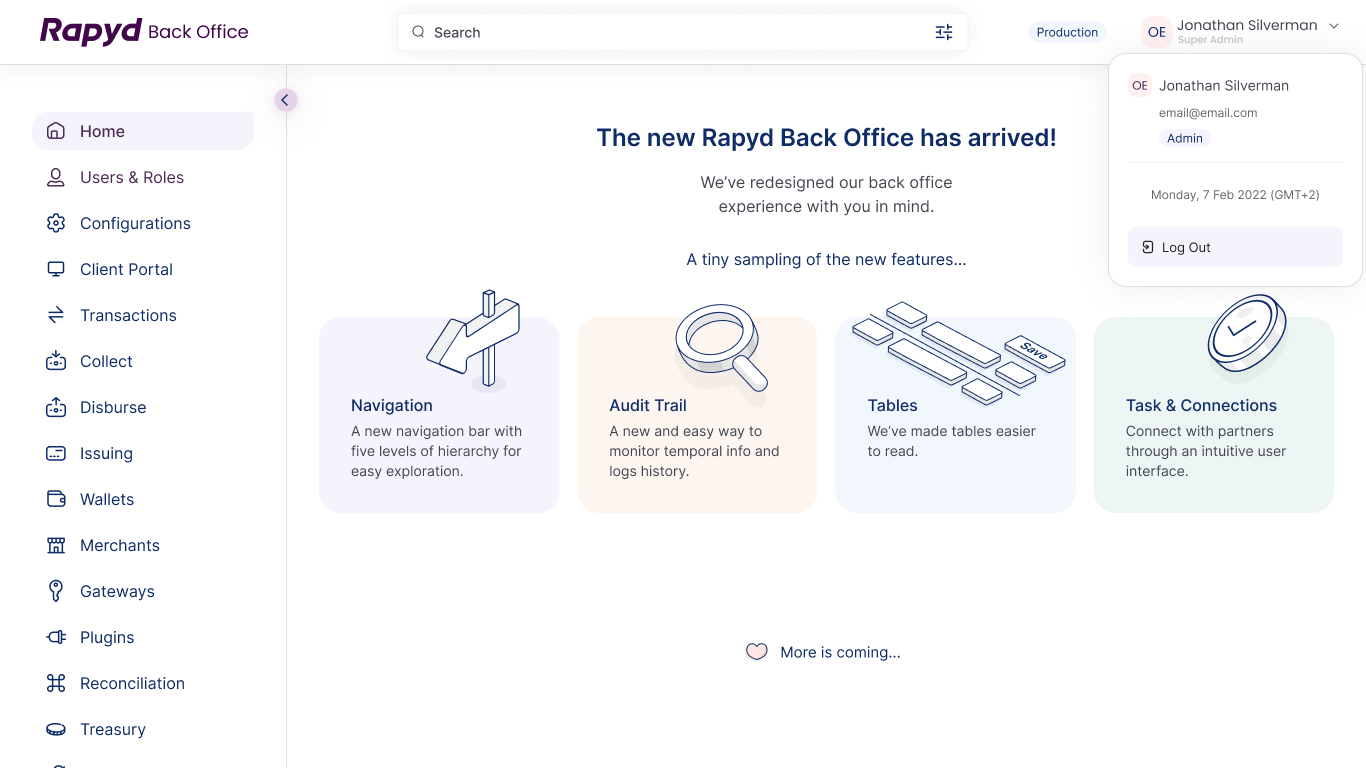
Task: Collapse the sidebar with chevron button
Action: coord(286,100)
